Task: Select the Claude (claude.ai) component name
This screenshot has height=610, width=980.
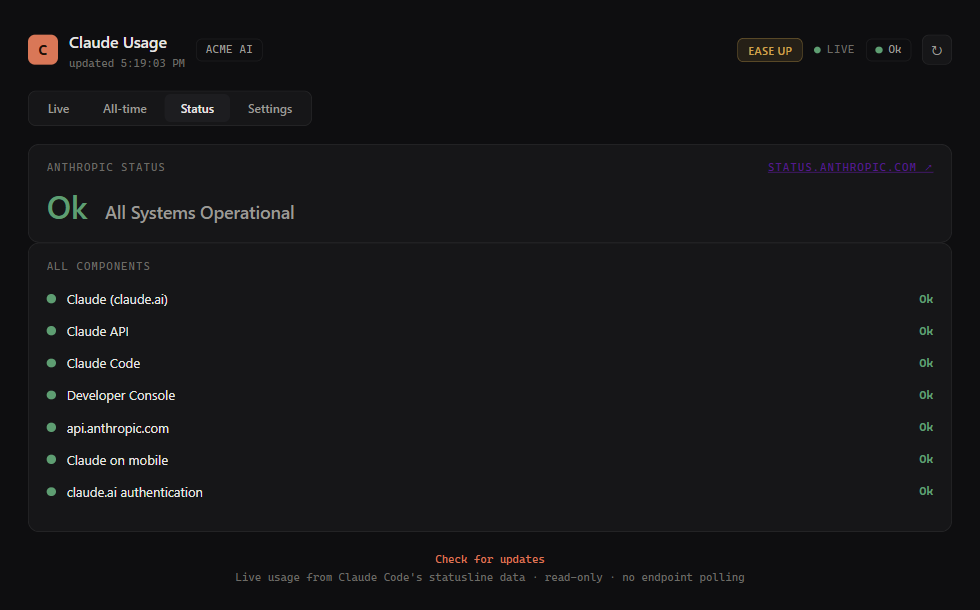Action: pos(117,299)
